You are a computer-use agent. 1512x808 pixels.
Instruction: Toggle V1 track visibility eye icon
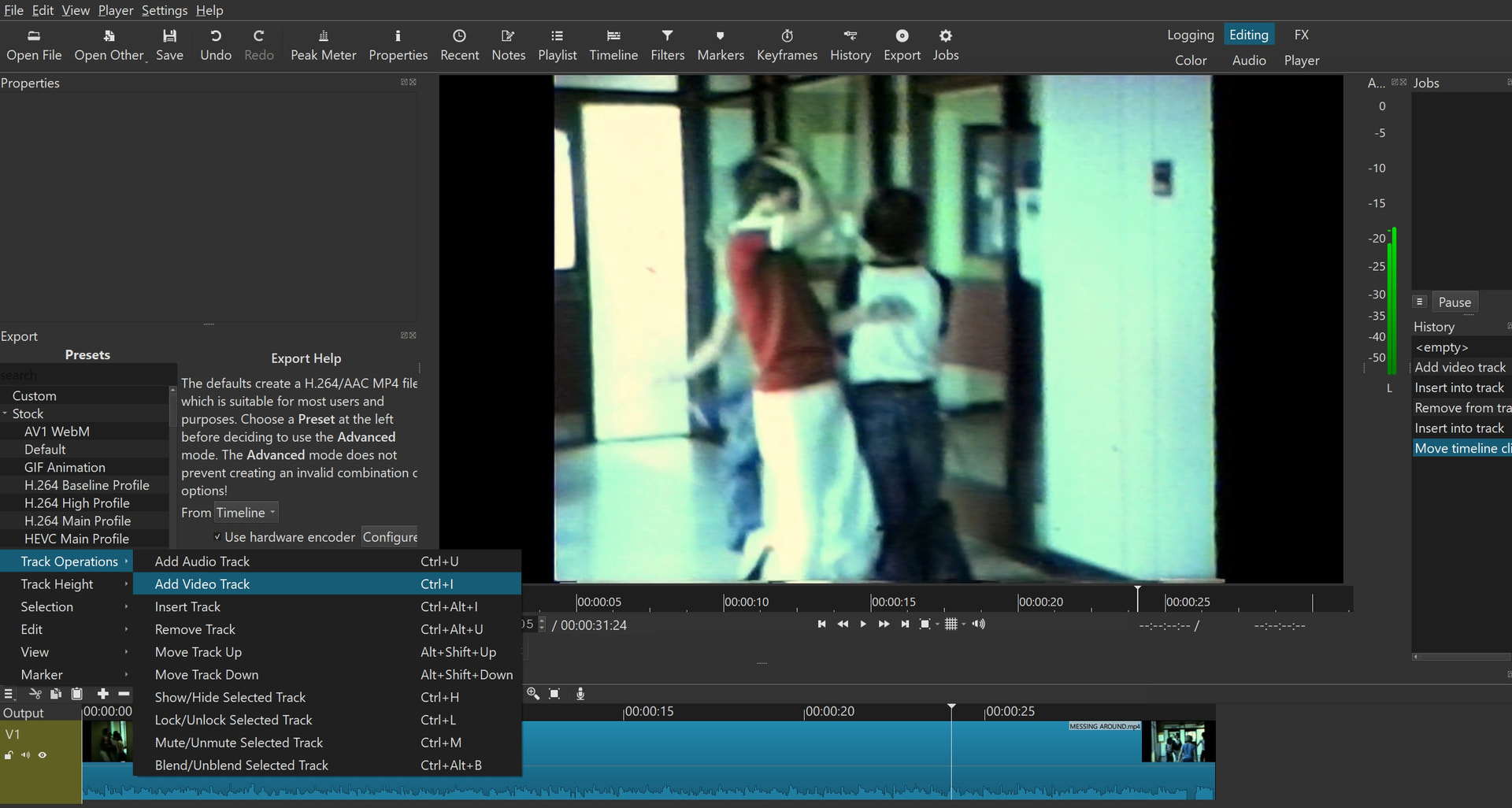coord(43,755)
